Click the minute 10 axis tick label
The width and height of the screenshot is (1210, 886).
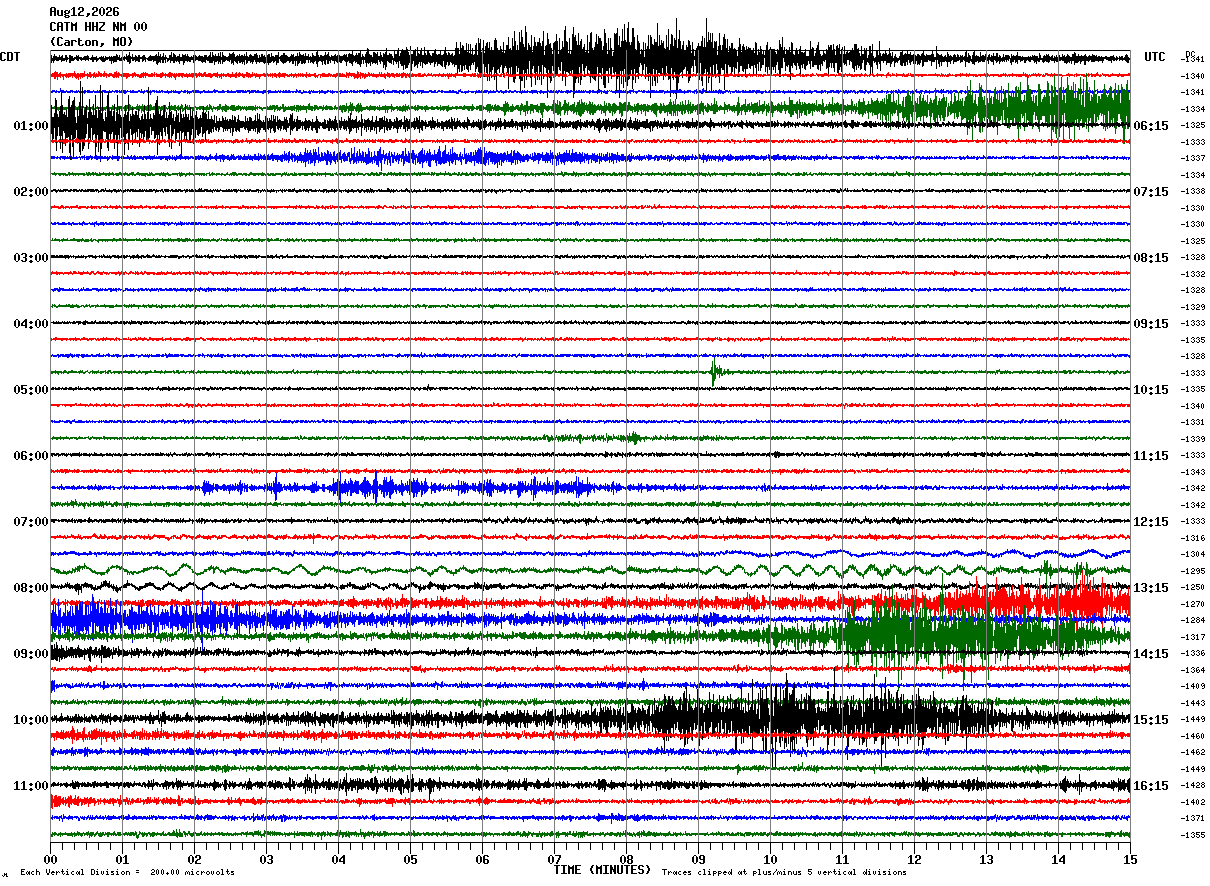tap(770, 859)
